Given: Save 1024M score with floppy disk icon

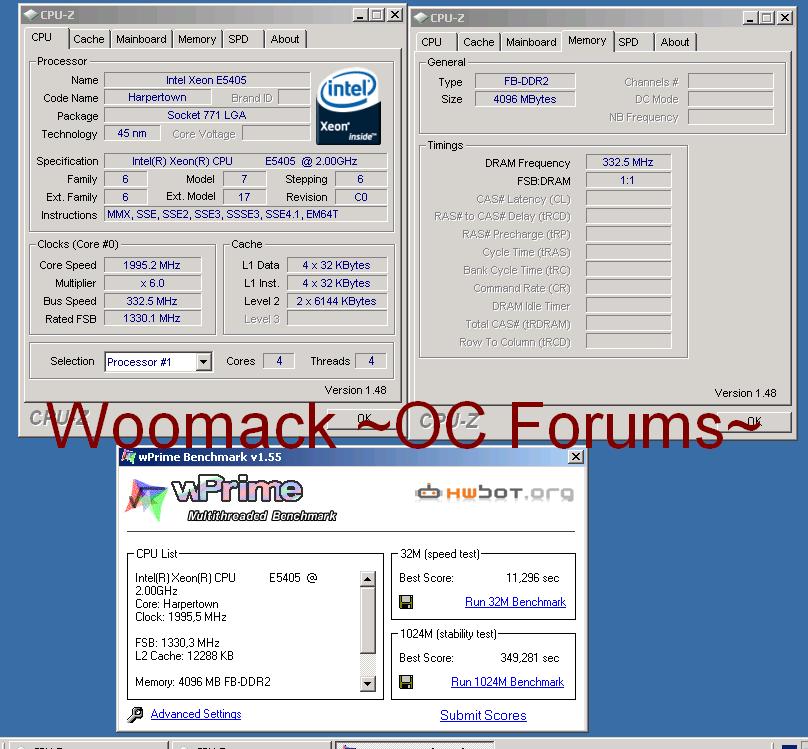Looking at the screenshot, I should tap(406, 682).
